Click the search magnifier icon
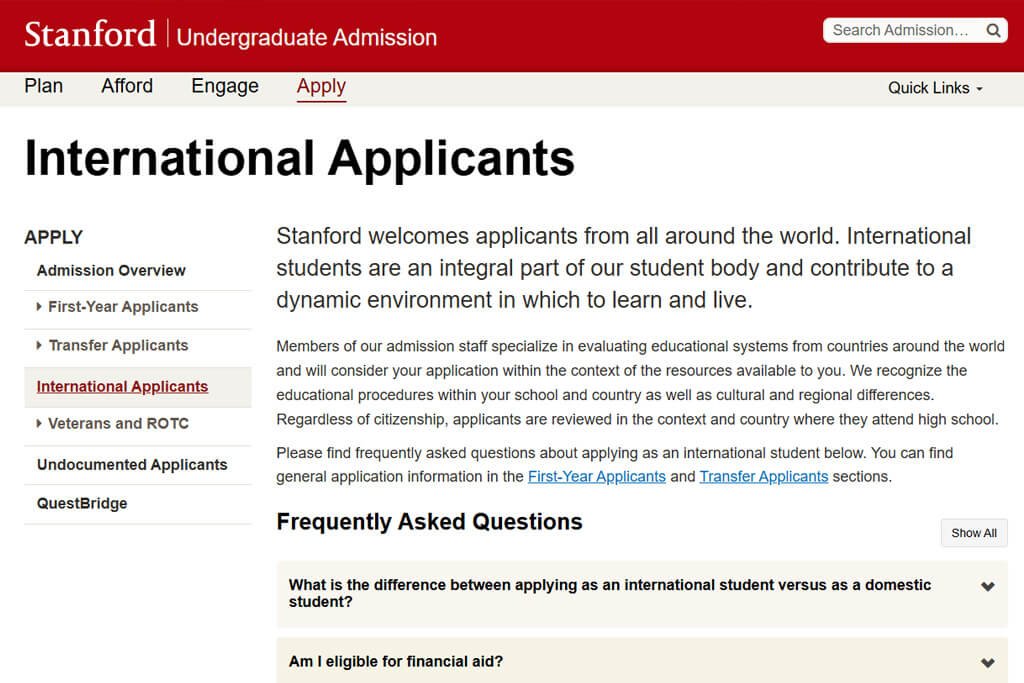 [x=993, y=31]
